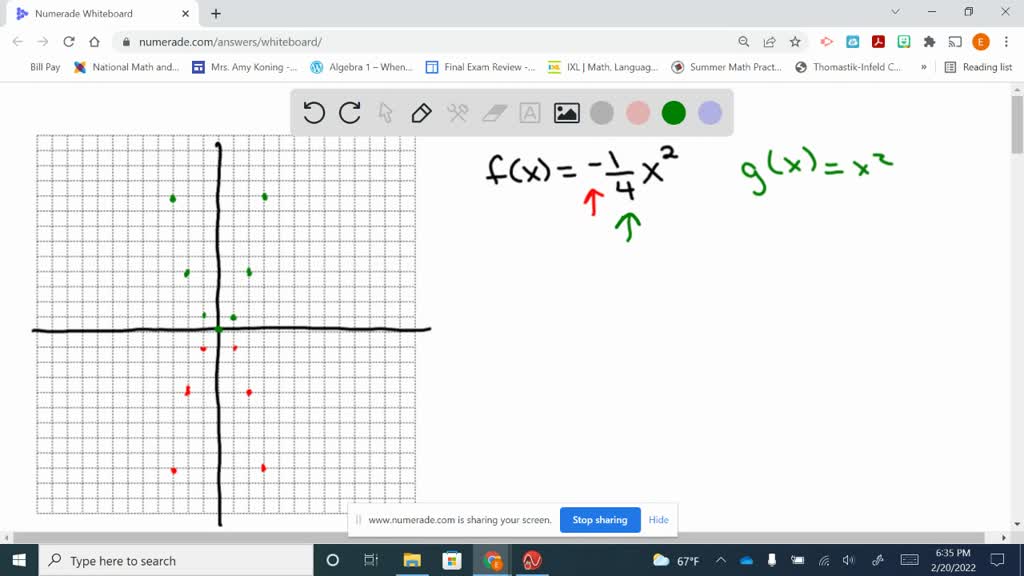Image resolution: width=1024 pixels, height=576 pixels.
Task: Click the Stop sharing button
Action: pyautogui.click(x=600, y=520)
